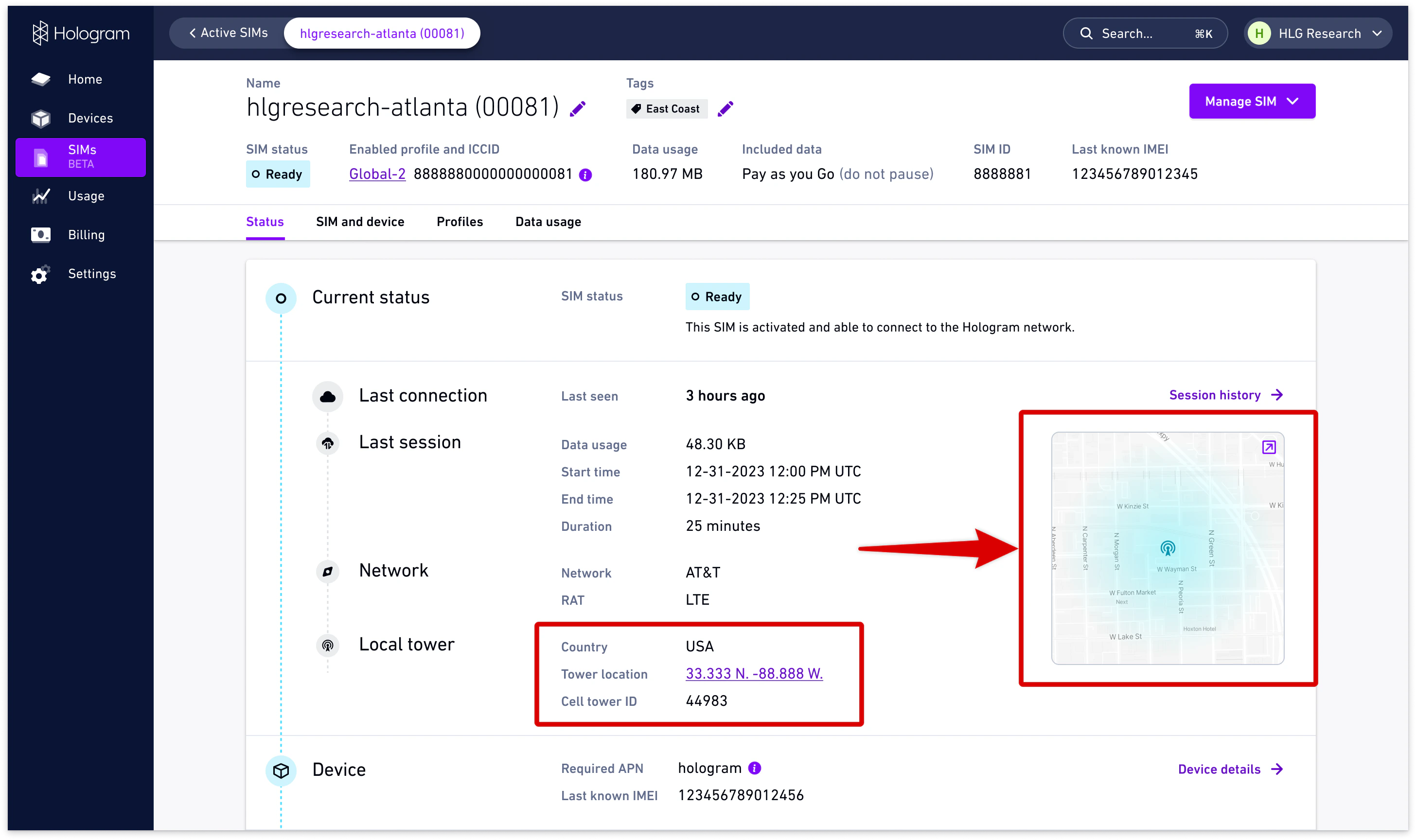Click the HLG Research avatar

click(1259, 34)
